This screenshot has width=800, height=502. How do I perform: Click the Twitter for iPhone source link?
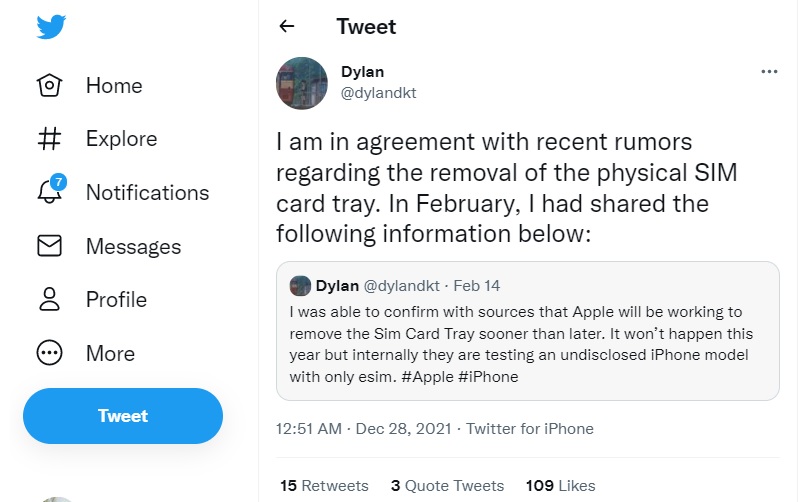click(530, 429)
